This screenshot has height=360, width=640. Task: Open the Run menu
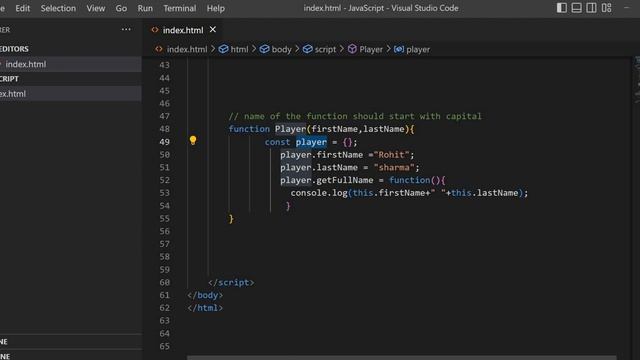point(145,8)
